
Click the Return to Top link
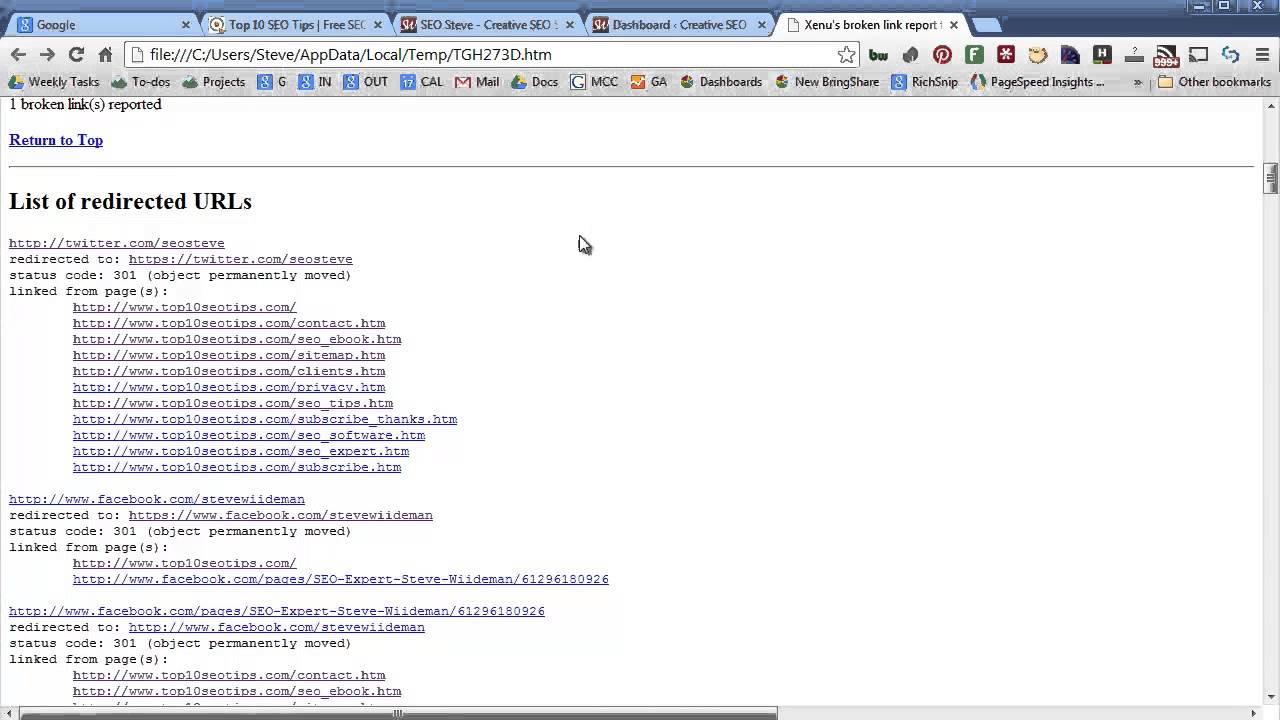tap(56, 140)
